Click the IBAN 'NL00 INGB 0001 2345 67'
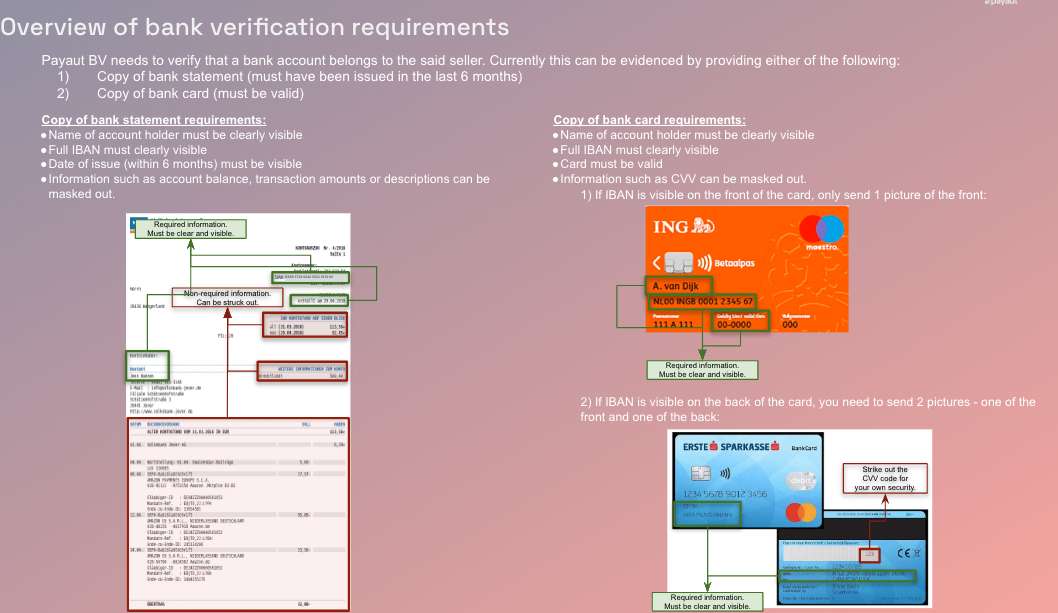Viewport: 1058px width, 613px height. pos(701,301)
